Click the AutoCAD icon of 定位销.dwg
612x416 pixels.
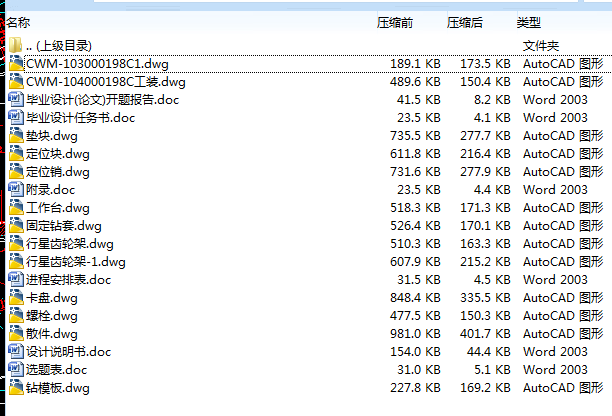click(16, 171)
